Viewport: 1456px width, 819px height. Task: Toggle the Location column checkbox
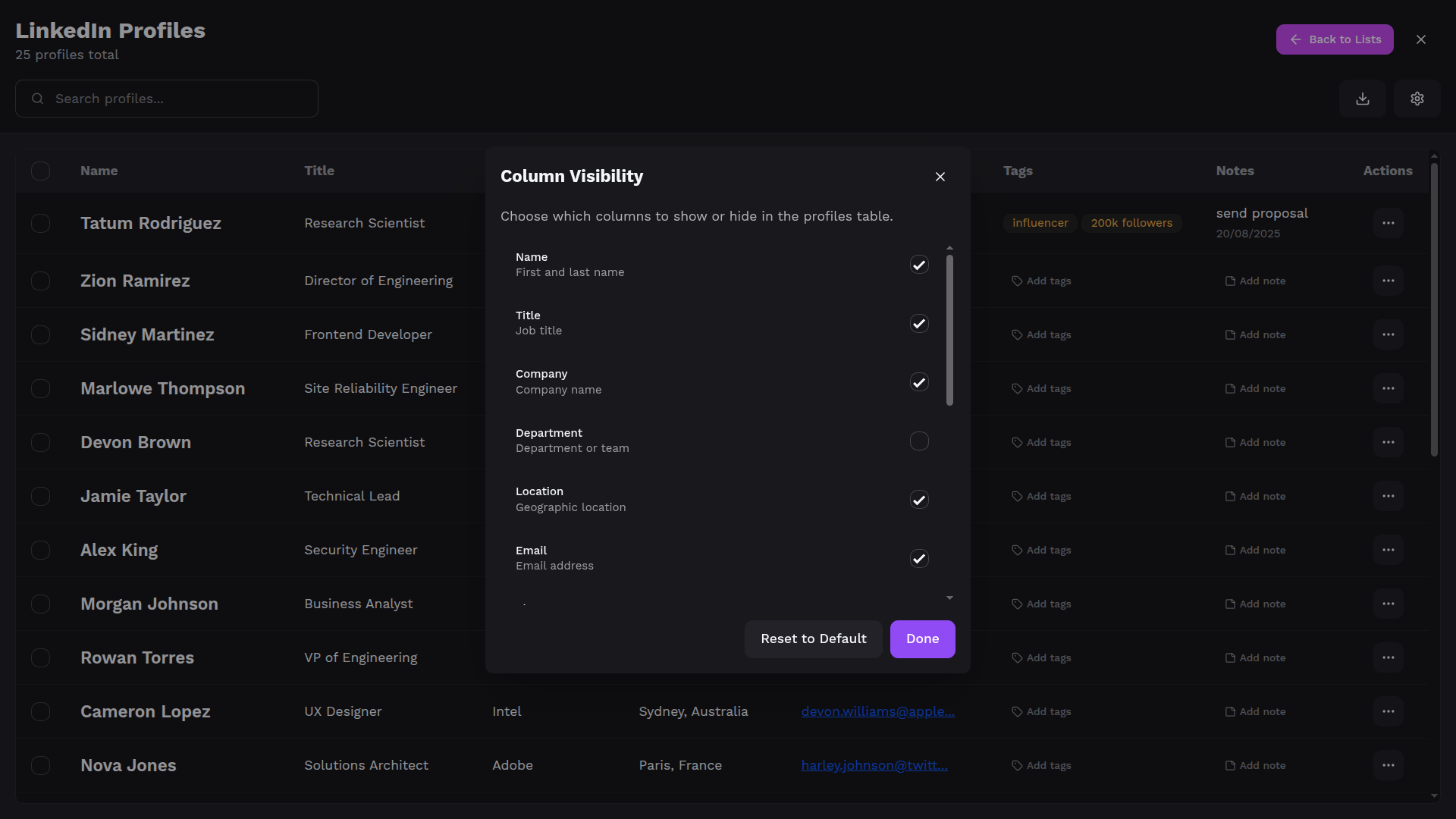pyautogui.click(x=919, y=500)
